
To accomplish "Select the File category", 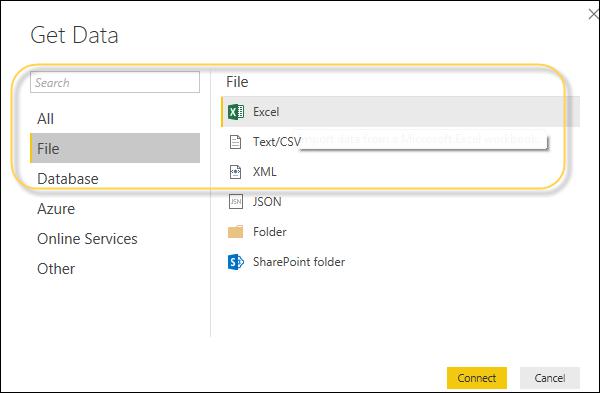I will click(115, 148).
